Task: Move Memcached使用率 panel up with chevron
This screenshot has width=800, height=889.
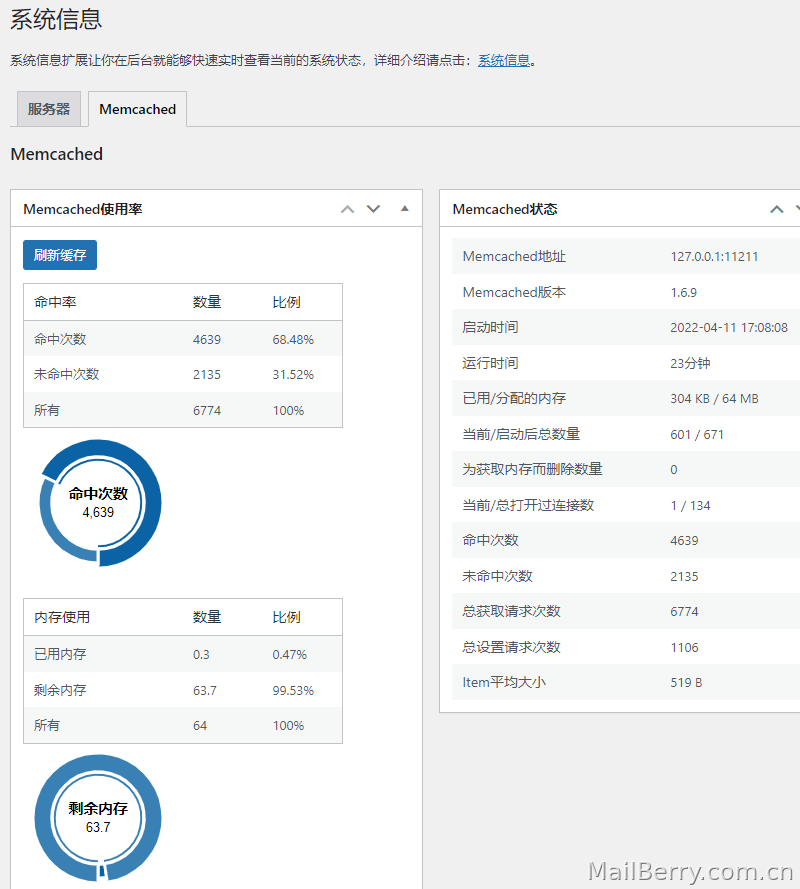Action: coord(348,209)
